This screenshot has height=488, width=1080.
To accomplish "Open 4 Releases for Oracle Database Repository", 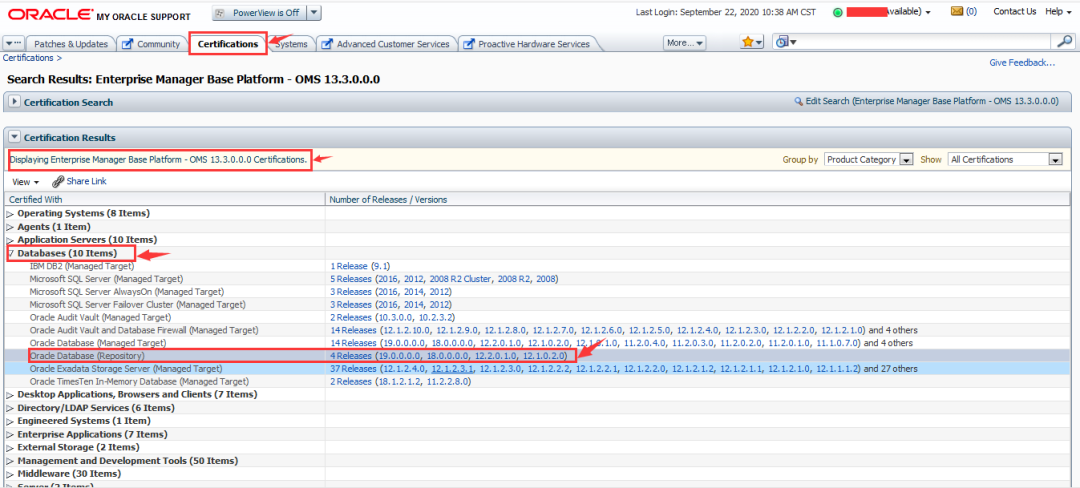I will [x=350, y=356].
